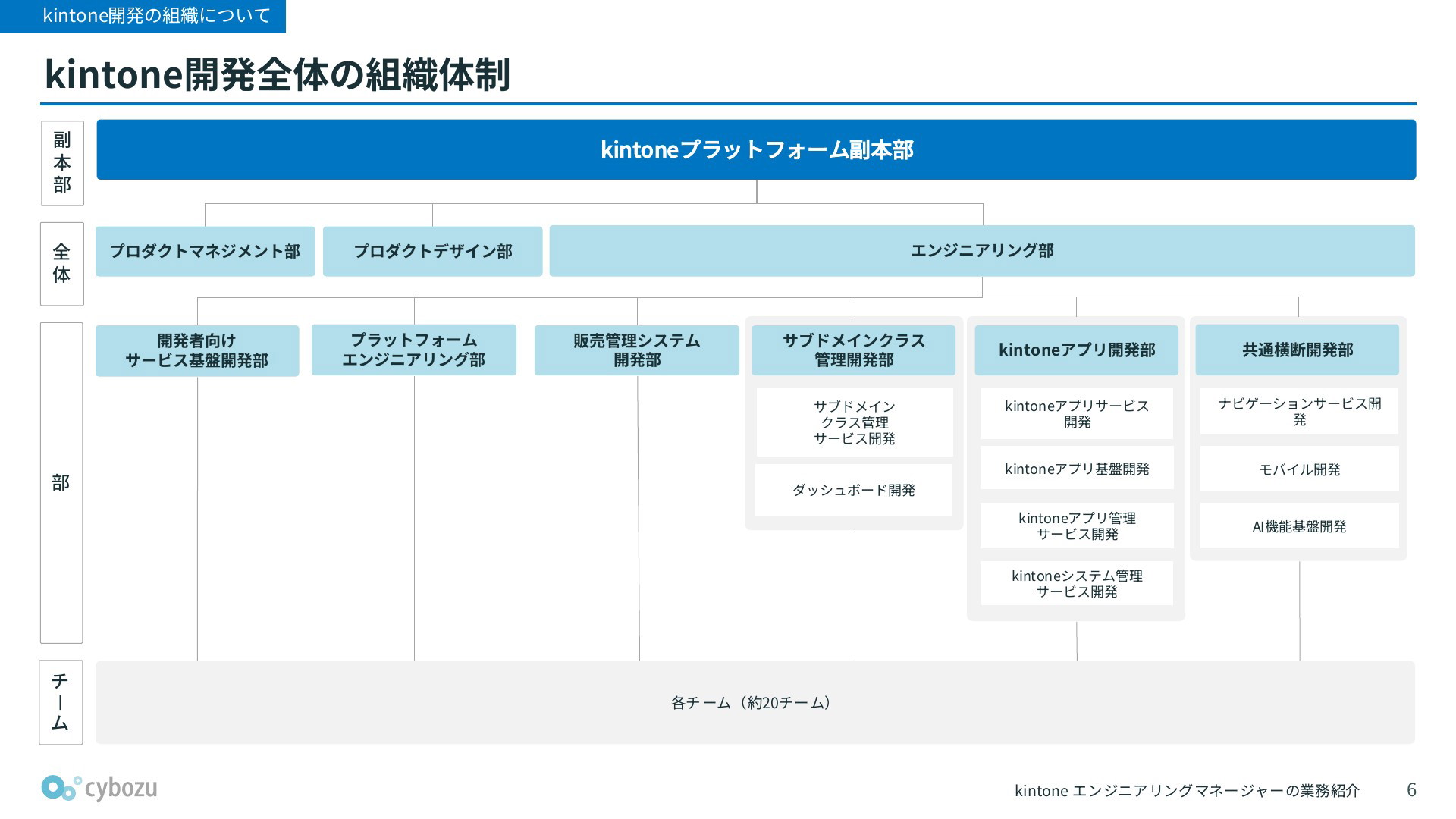1456x819 pixels.
Task: Select the AI機能基盤開発 item
Action: [x=1299, y=526]
